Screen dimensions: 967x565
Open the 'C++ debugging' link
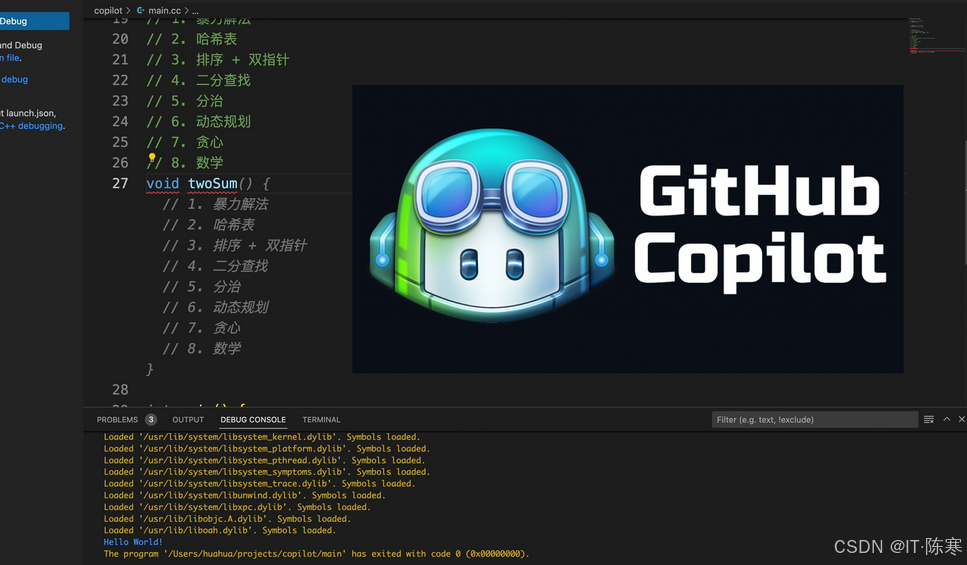click(31, 126)
